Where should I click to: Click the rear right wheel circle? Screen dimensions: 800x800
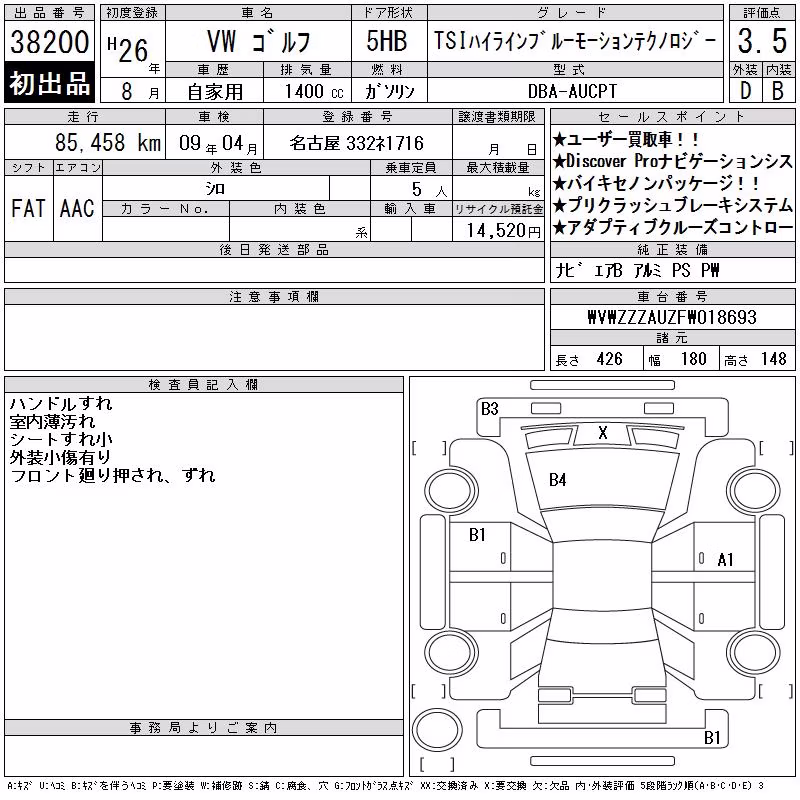[x=754, y=654]
